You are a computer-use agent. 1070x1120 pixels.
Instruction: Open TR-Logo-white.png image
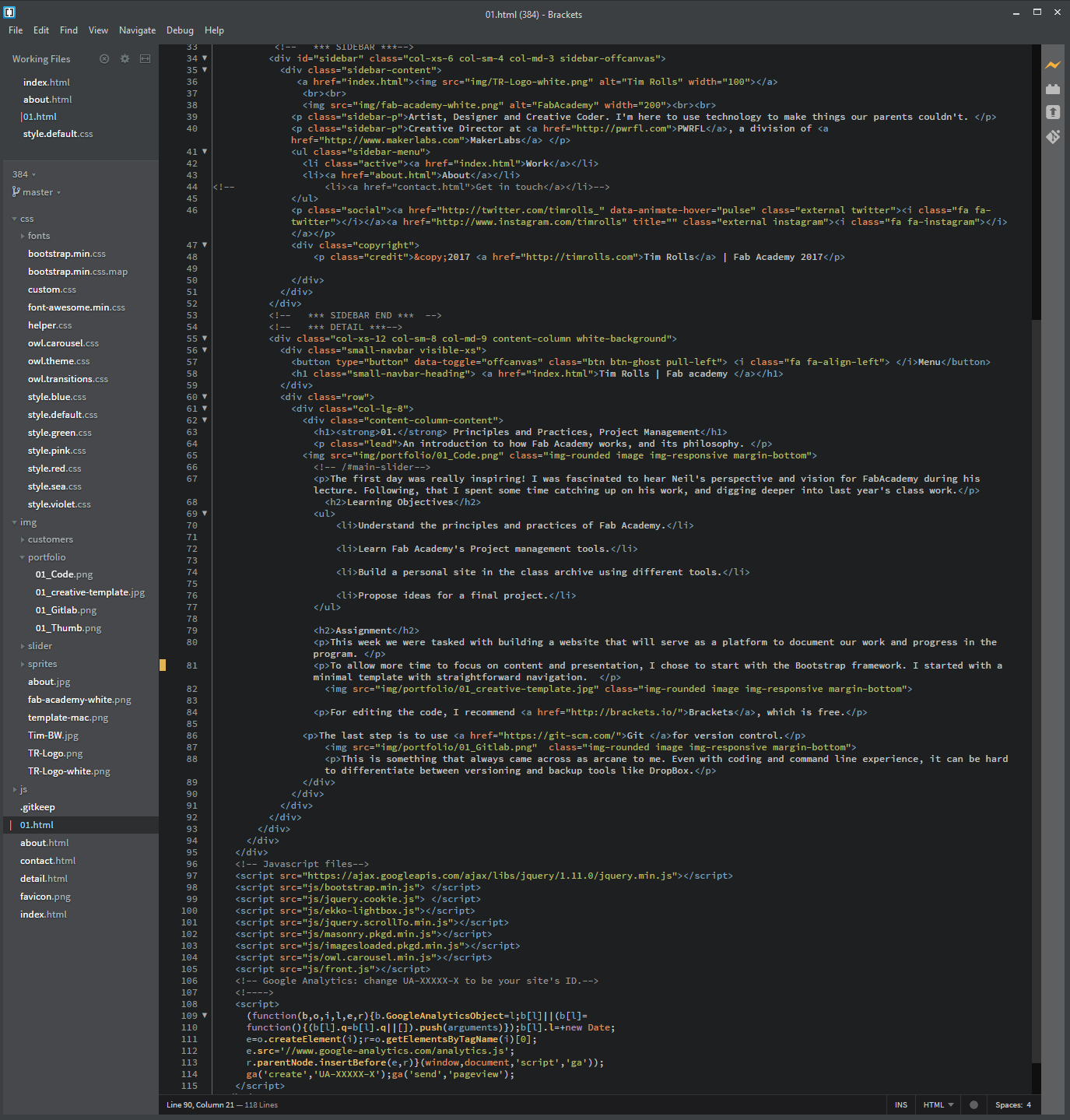click(x=69, y=771)
